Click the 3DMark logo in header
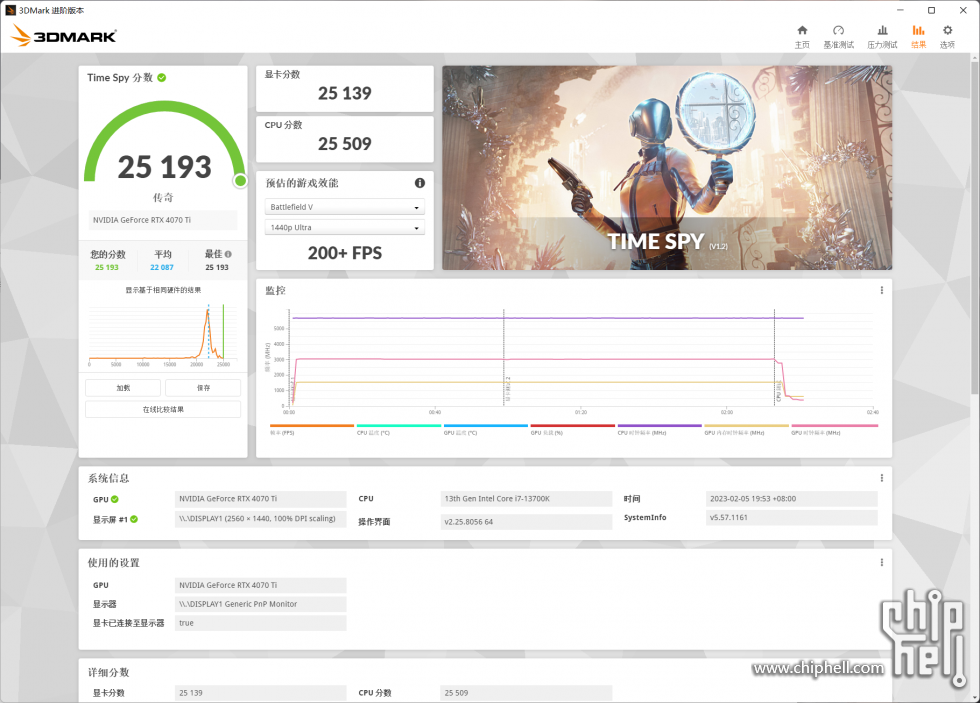980x703 pixels. pyautogui.click(x=64, y=36)
